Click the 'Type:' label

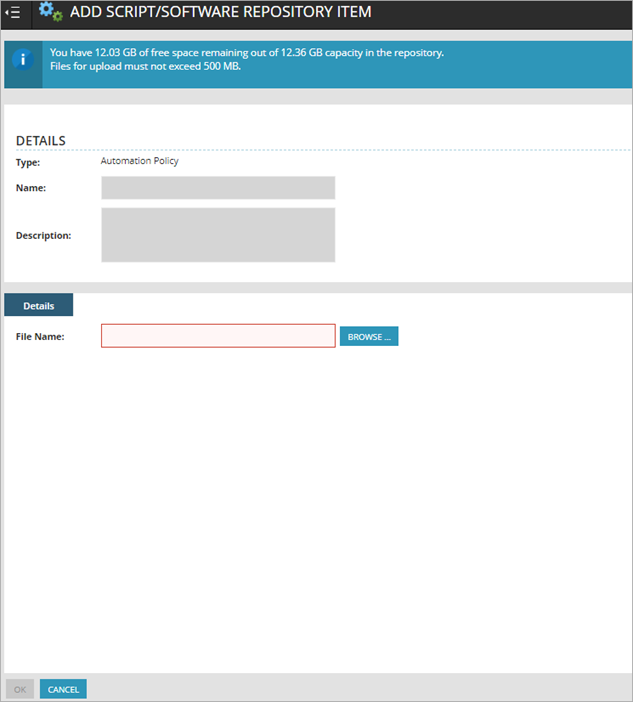[28, 163]
